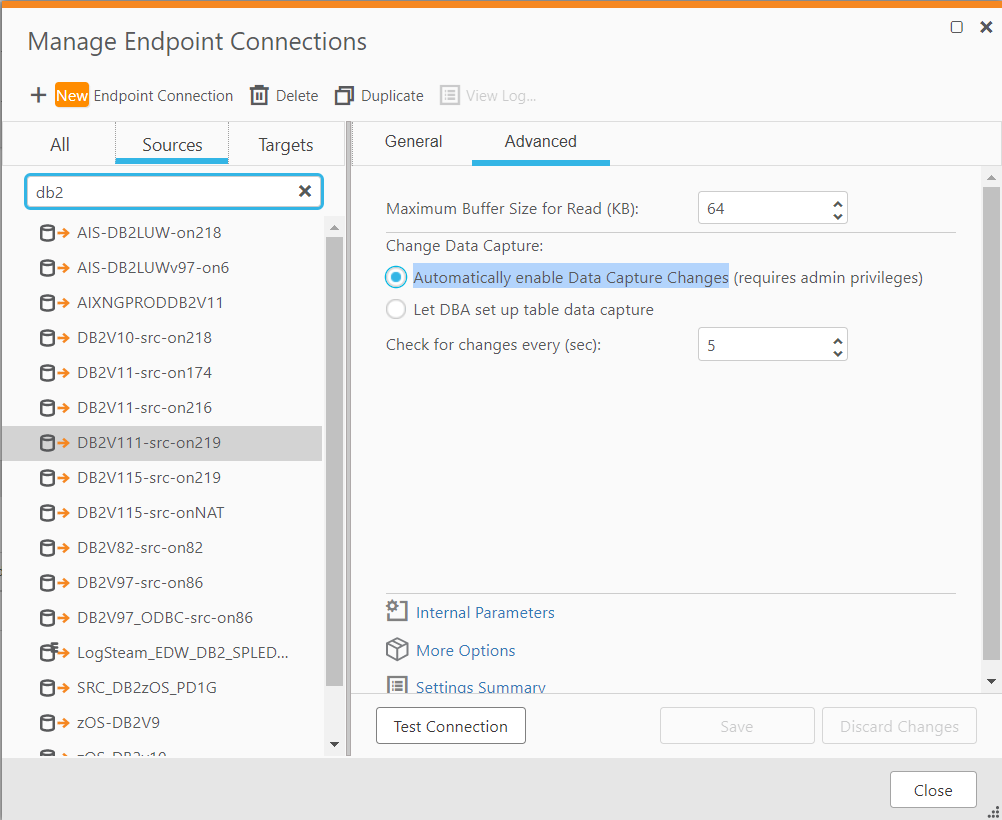The height and width of the screenshot is (820, 1002).
Task: Select Let DBA set up table data capture
Action: pos(396,309)
